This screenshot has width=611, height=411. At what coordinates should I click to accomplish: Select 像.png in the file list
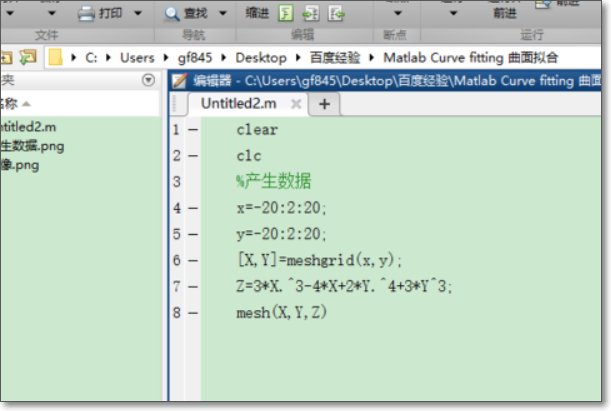click(x=19, y=165)
